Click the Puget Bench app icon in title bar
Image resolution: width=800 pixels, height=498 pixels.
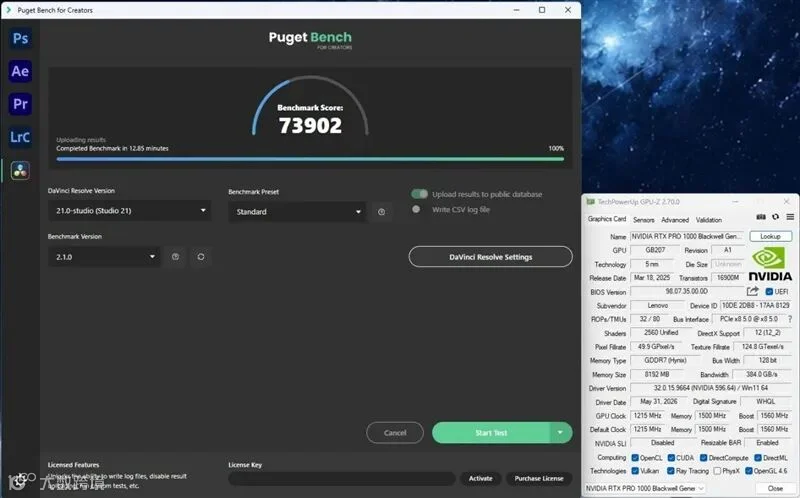pyautogui.click(x=8, y=10)
